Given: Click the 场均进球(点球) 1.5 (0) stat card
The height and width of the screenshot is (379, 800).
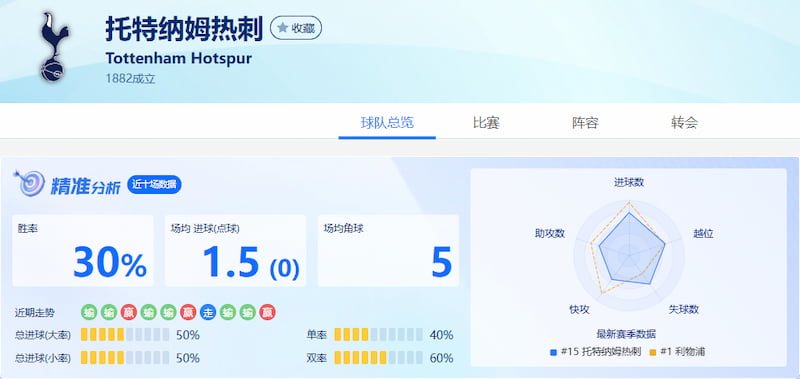Looking at the screenshot, I should pyautogui.click(x=235, y=250).
